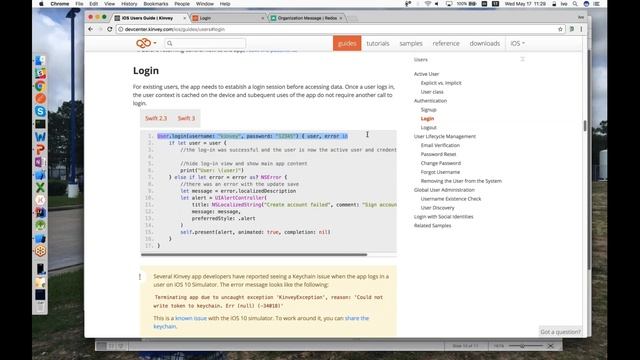This screenshot has height=360, width=640.
Task: Go to User Lifecycle Management section
Action: 444,136
